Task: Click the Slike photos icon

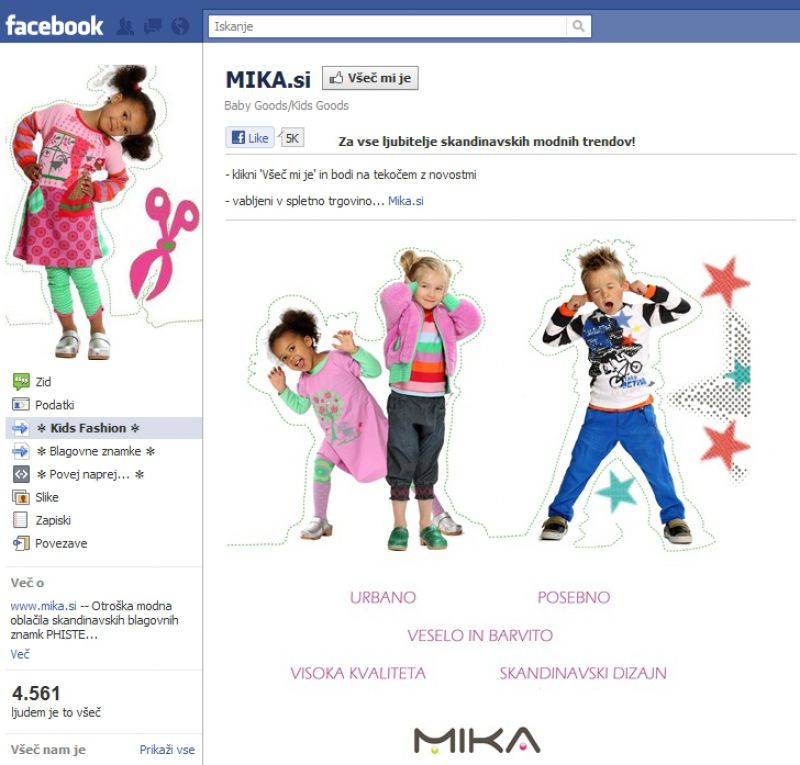Action: (21, 497)
